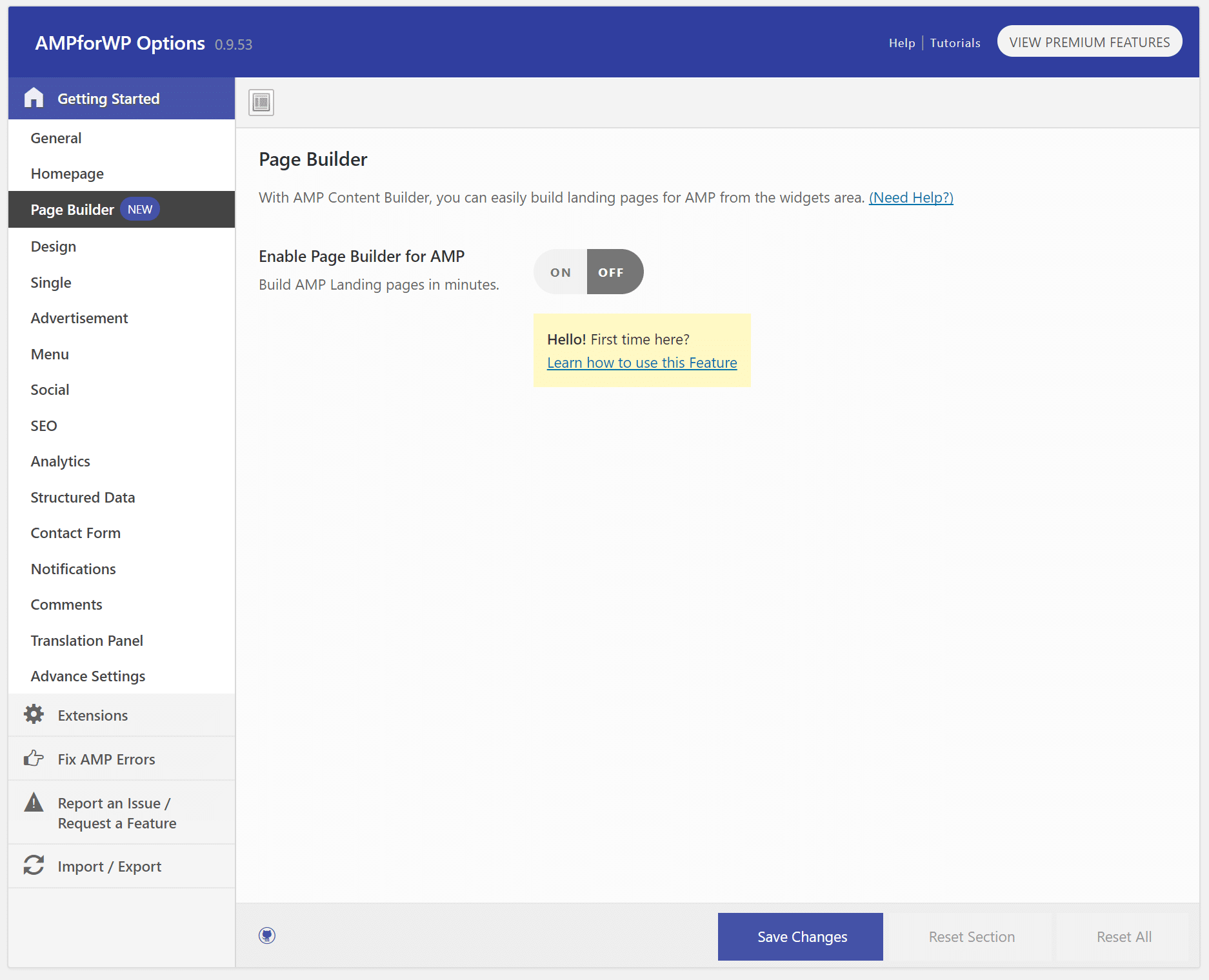Select the Fix AMP Errors thumbs-up icon
The image size is (1209, 980).
(33, 758)
